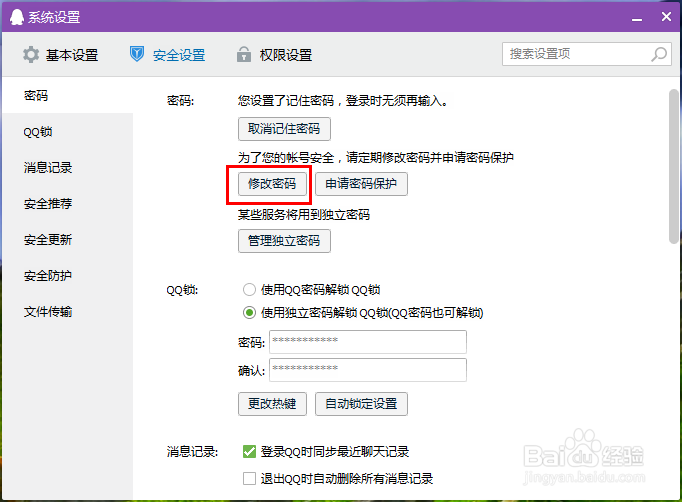Uncheck 登录QQ时同步最近聊天记录

pos(249,452)
